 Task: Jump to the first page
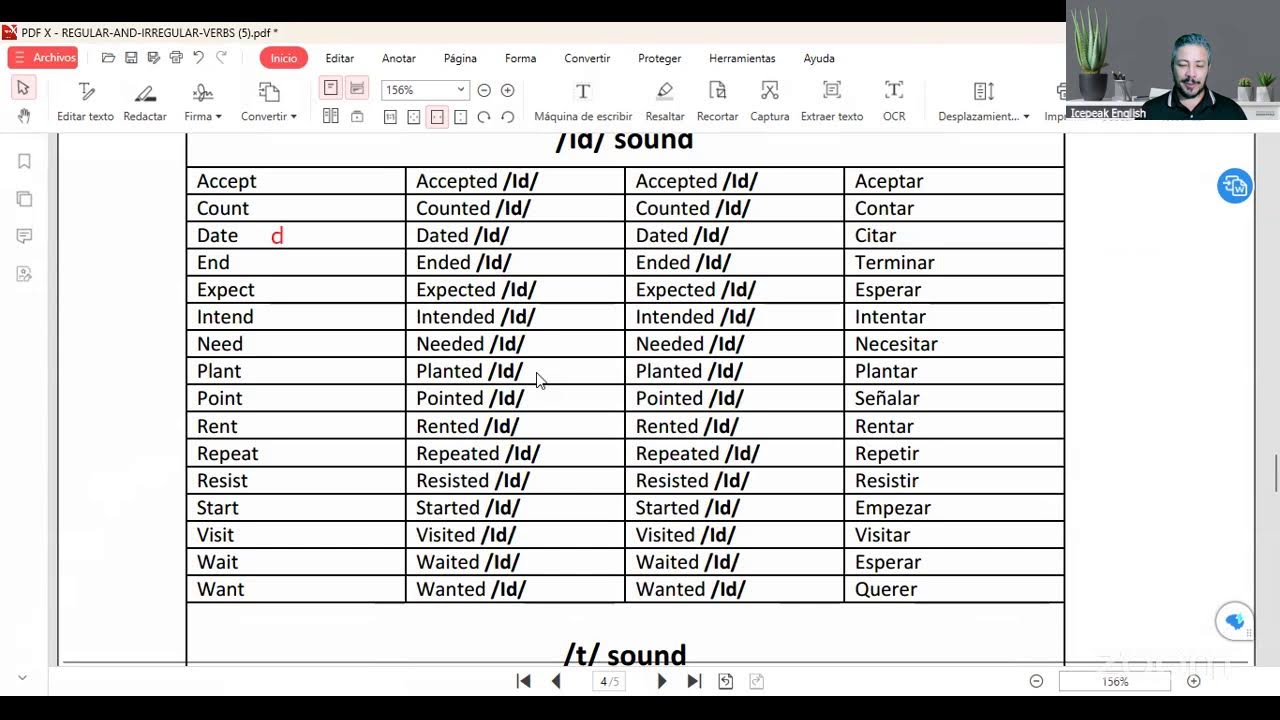click(x=523, y=681)
